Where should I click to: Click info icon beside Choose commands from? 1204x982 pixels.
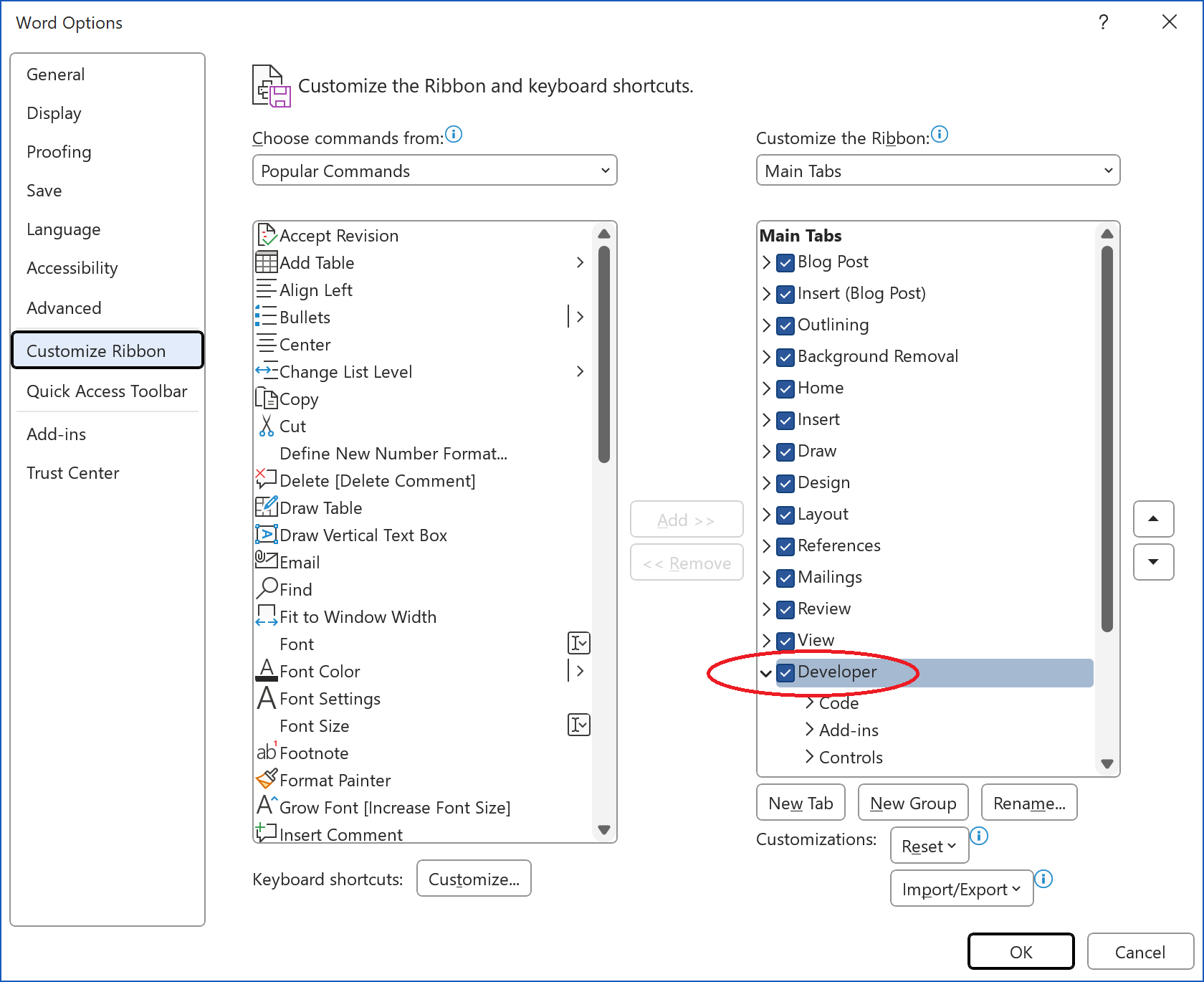[454, 134]
